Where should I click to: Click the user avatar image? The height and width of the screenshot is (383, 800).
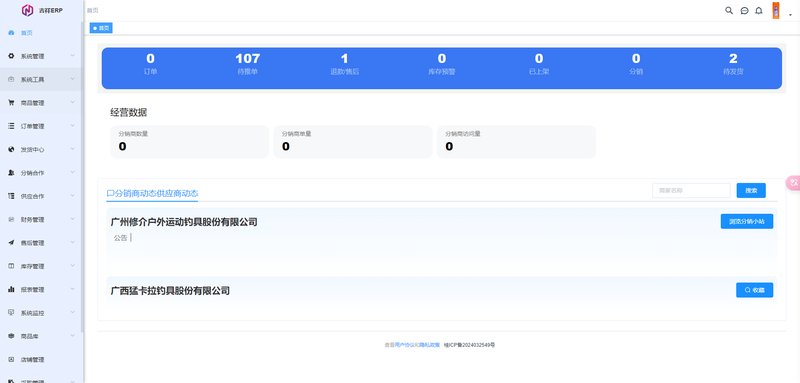(x=776, y=10)
